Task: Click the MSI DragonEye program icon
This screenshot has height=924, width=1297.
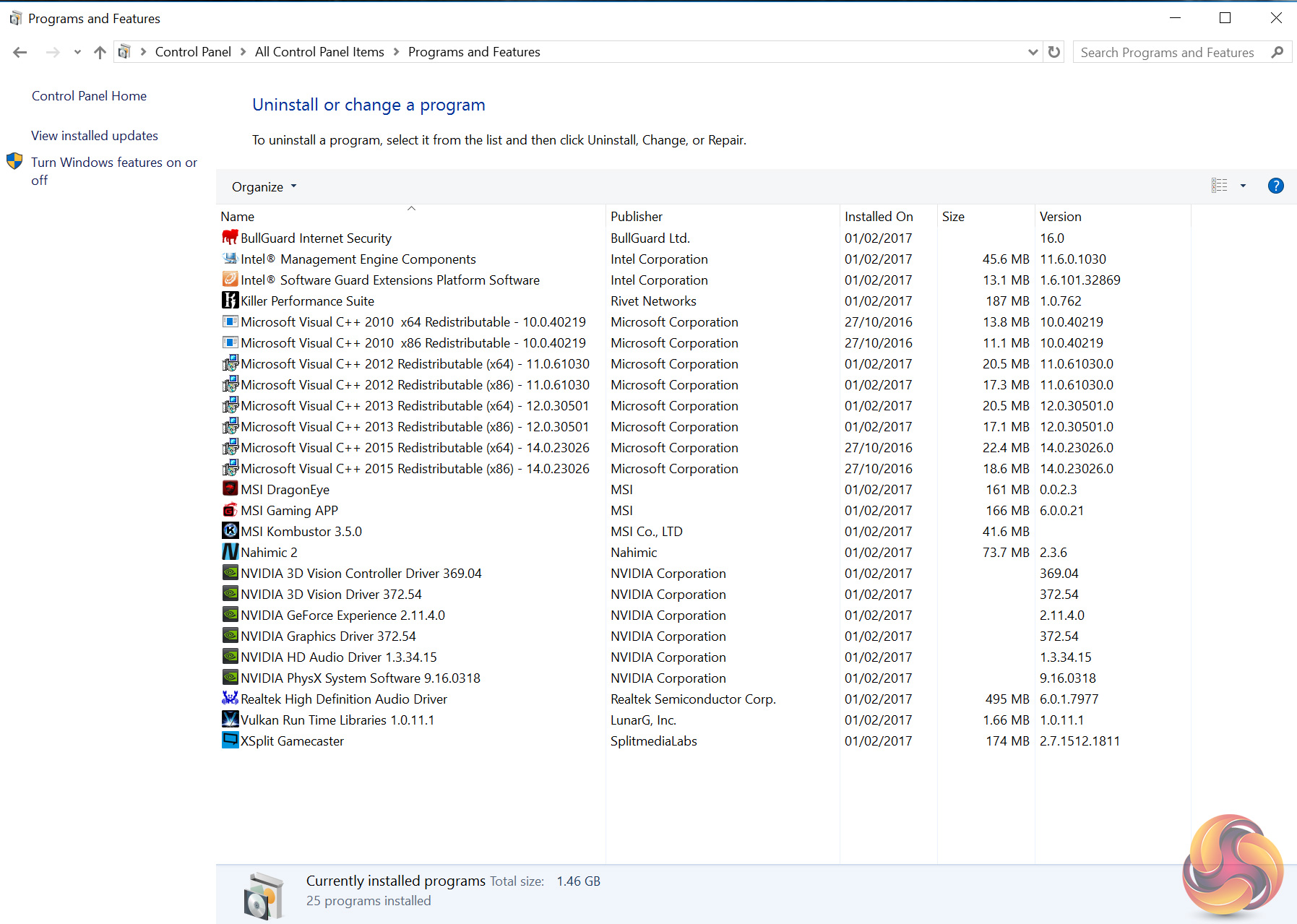Action: click(x=230, y=489)
